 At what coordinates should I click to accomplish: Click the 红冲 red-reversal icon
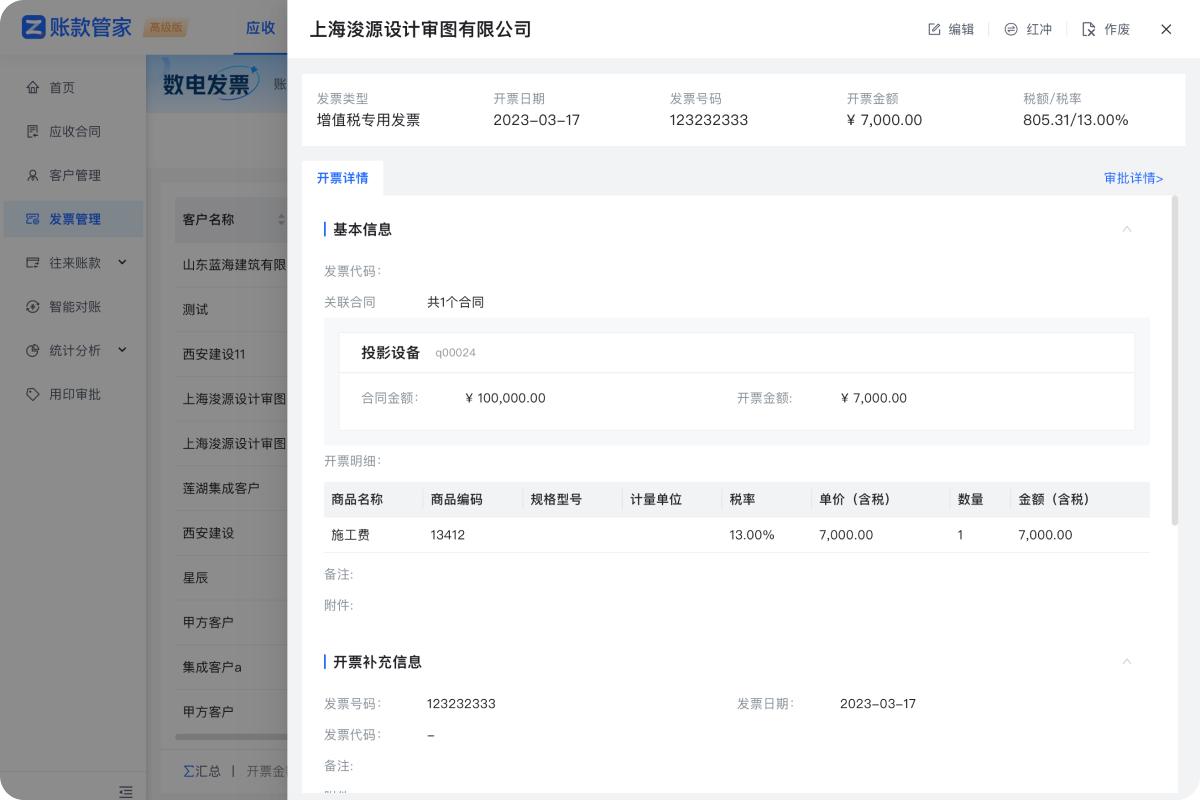1011,30
